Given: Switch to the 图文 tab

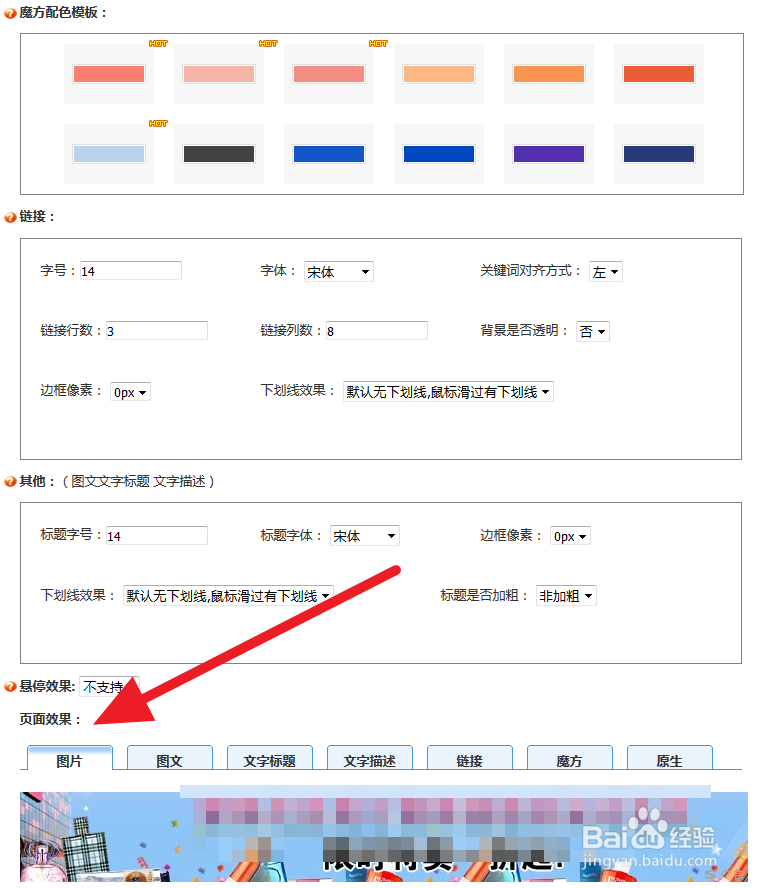Looking at the screenshot, I should [170, 758].
